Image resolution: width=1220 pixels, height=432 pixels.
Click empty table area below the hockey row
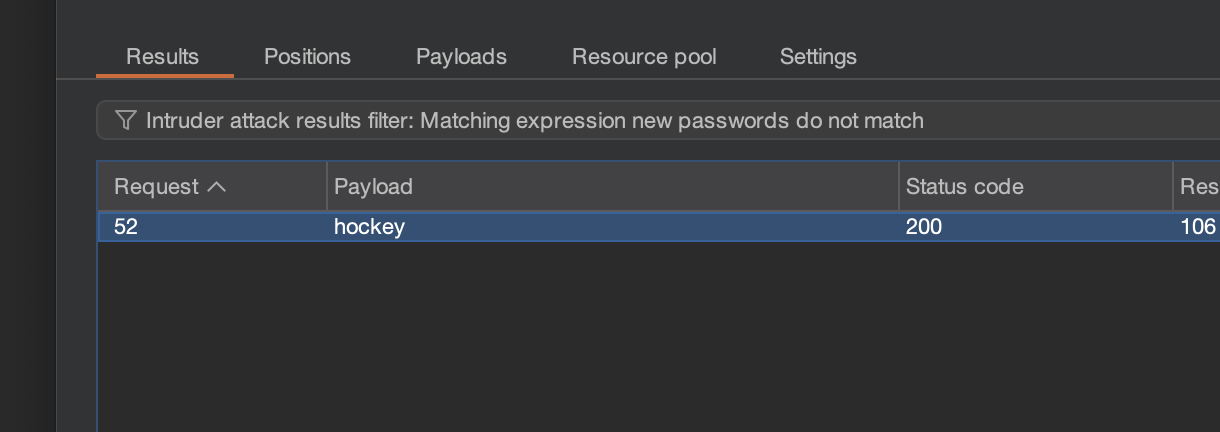(600, 330)
